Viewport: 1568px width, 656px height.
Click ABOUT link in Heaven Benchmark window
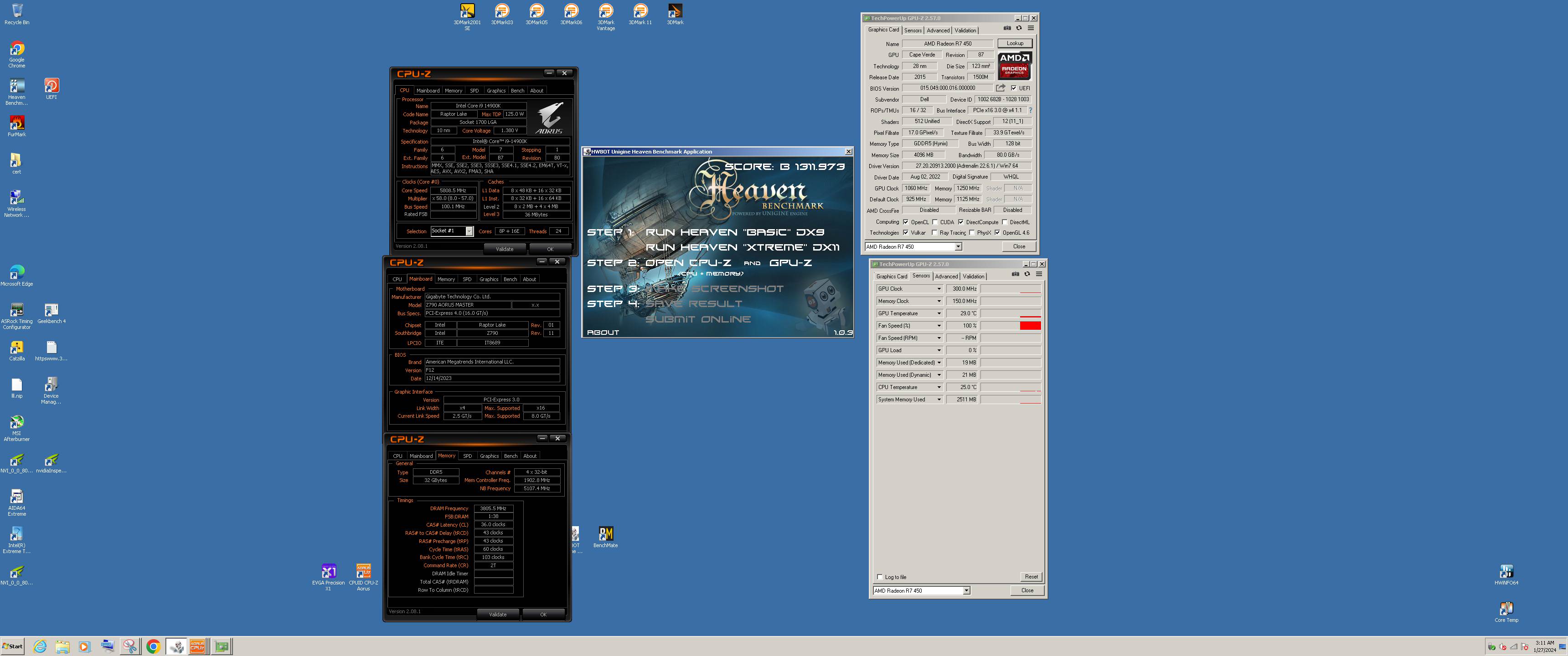603,333
